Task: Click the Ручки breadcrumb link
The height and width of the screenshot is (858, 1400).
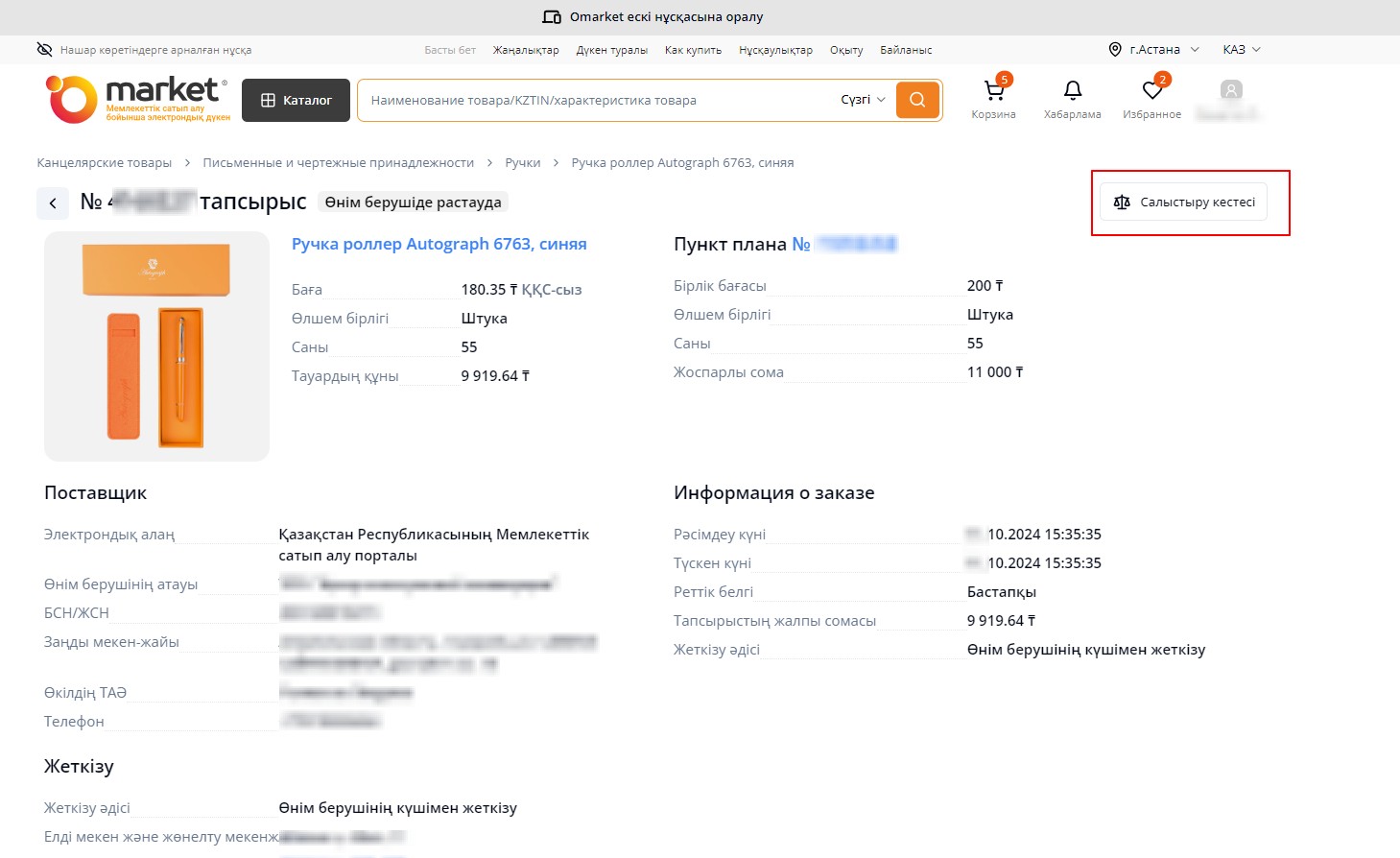Action: click(522, 163)
